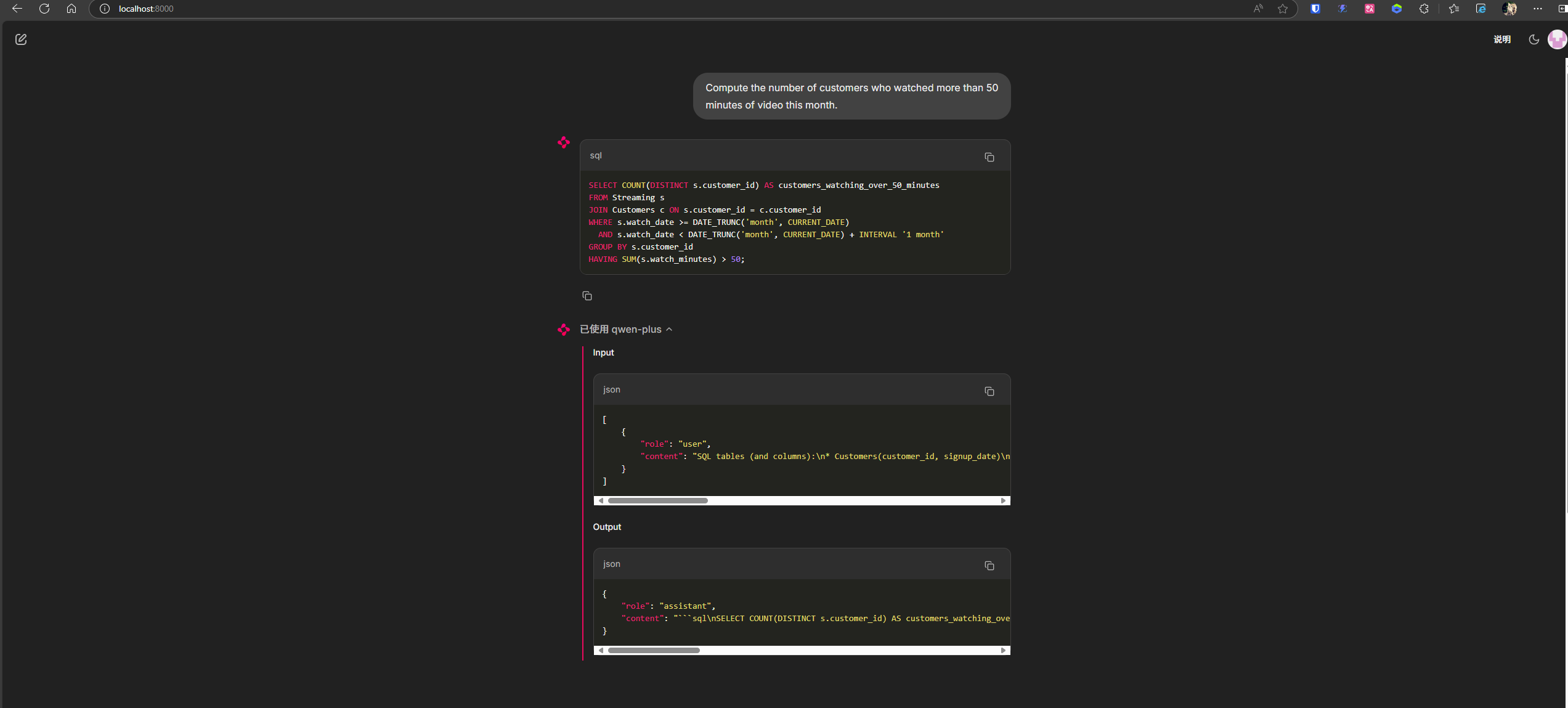Open the blue-green hexagon extension icon
The height and width of the screenshot is (708, 1568).
point(1397,9)
